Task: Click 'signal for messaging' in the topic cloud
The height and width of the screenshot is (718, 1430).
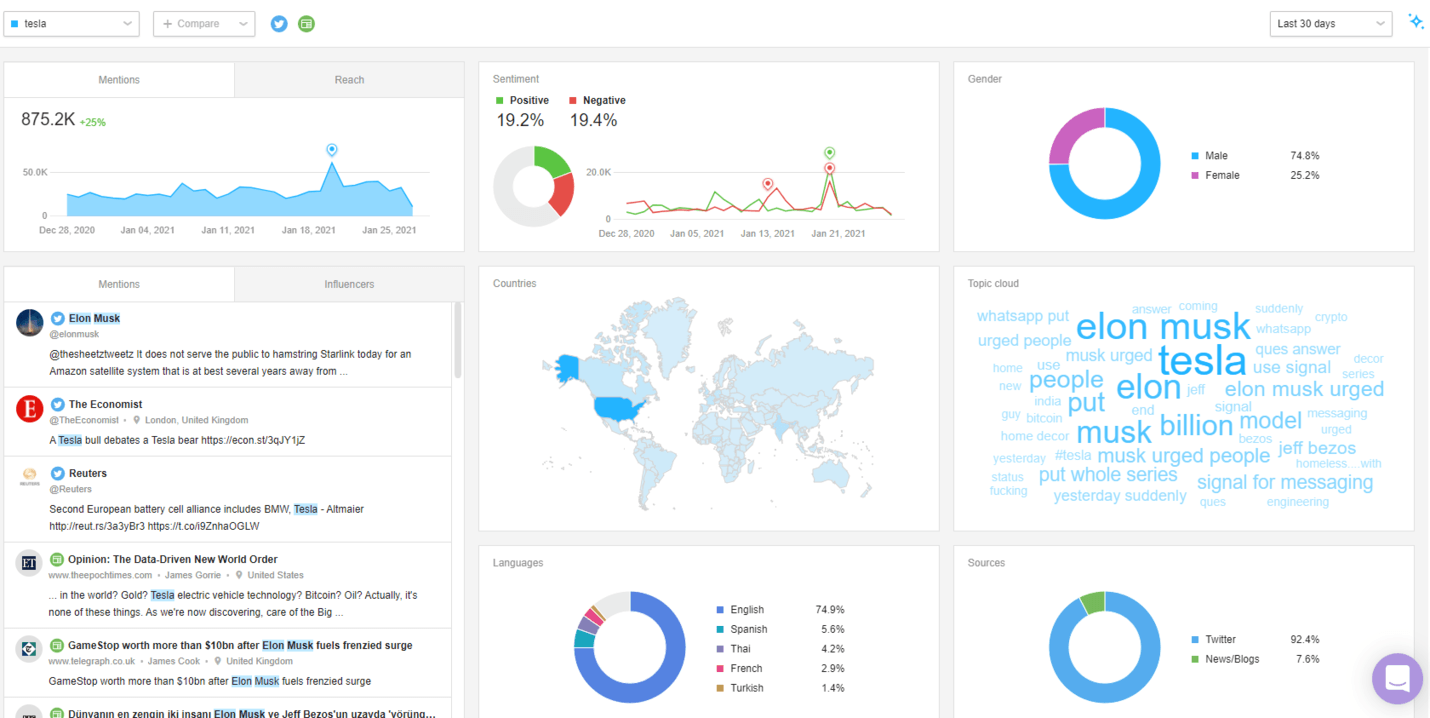Action: point(1285,482)
